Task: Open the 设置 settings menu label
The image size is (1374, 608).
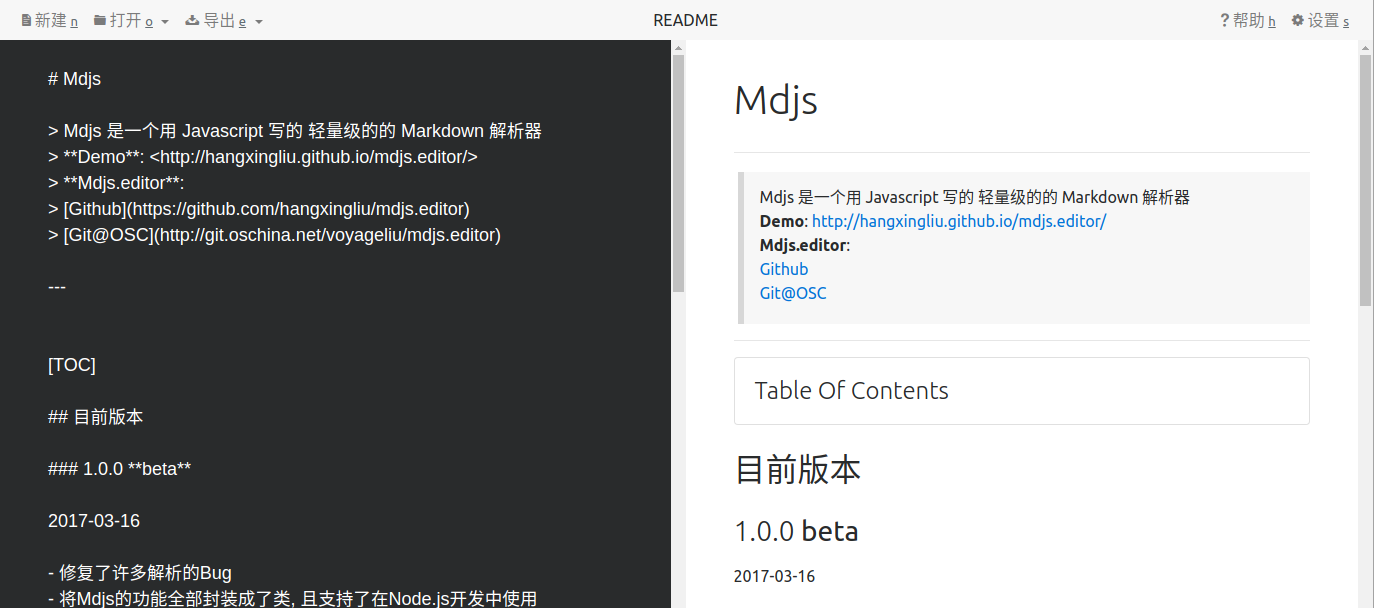Action: point(1324,20)
